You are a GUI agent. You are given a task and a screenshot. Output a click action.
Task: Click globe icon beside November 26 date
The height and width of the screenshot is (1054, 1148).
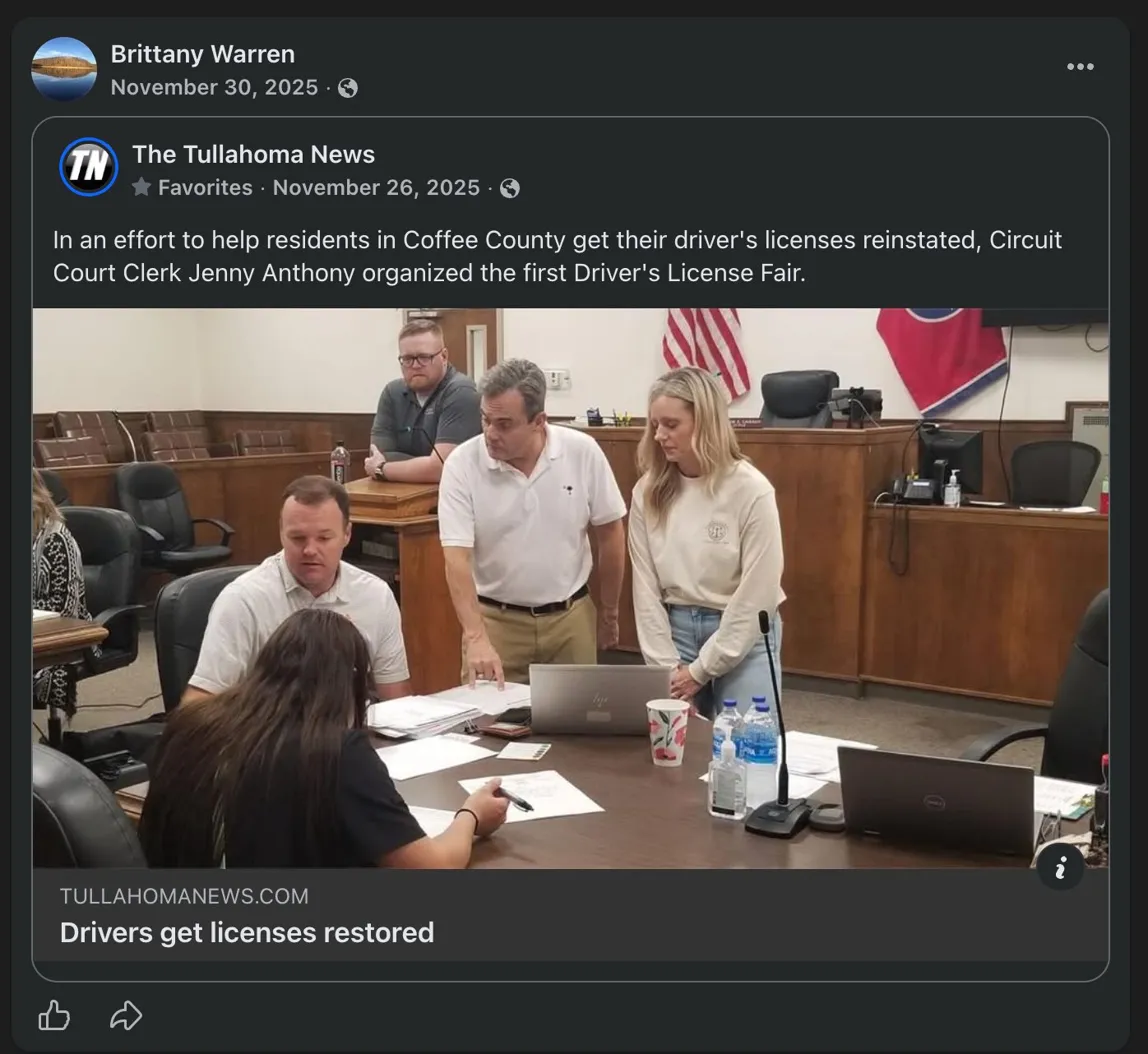pyautogui.click(x=510, y=188)
